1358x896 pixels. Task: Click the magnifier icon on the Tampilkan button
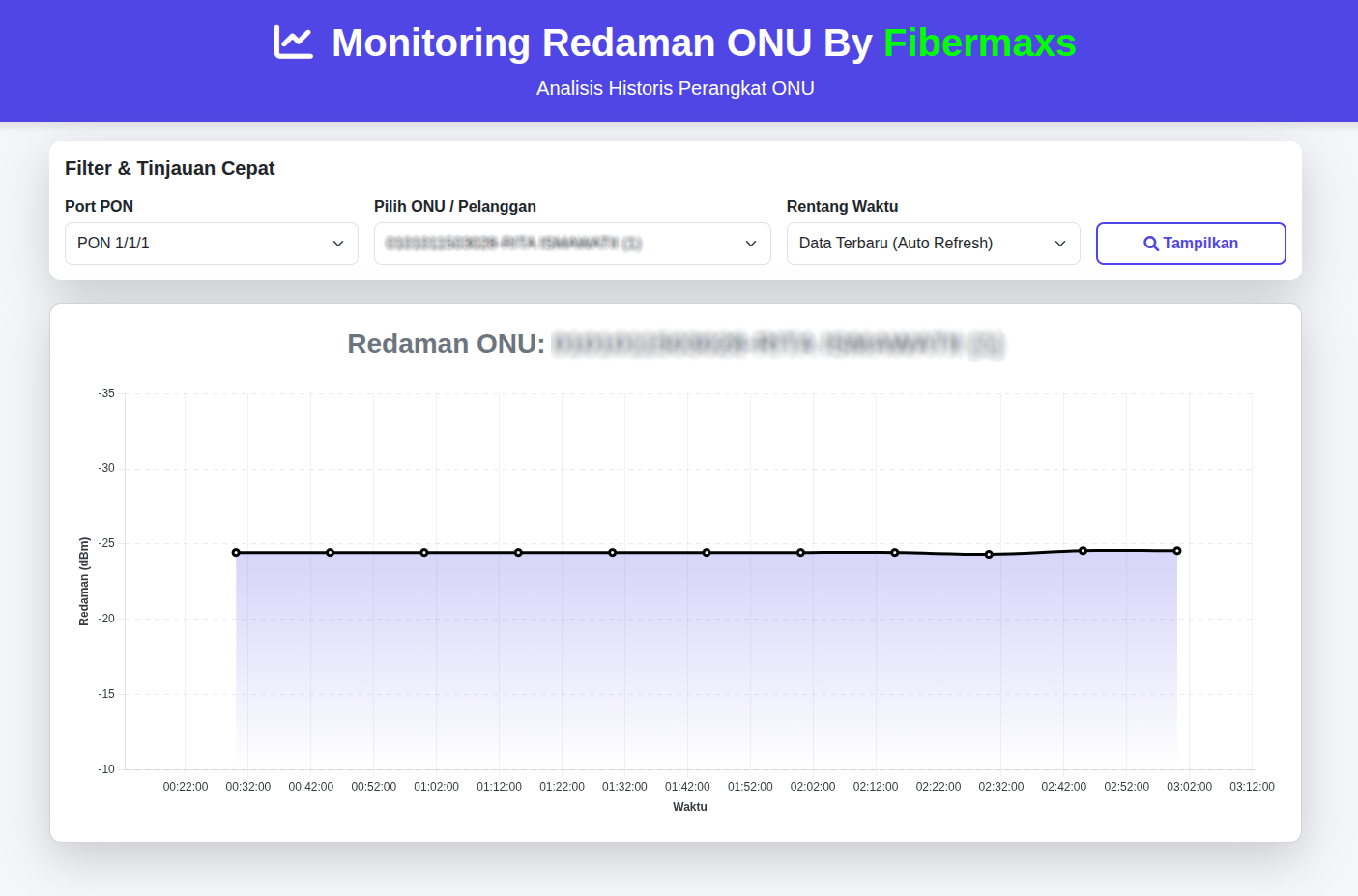click(x=1150, y=244)
